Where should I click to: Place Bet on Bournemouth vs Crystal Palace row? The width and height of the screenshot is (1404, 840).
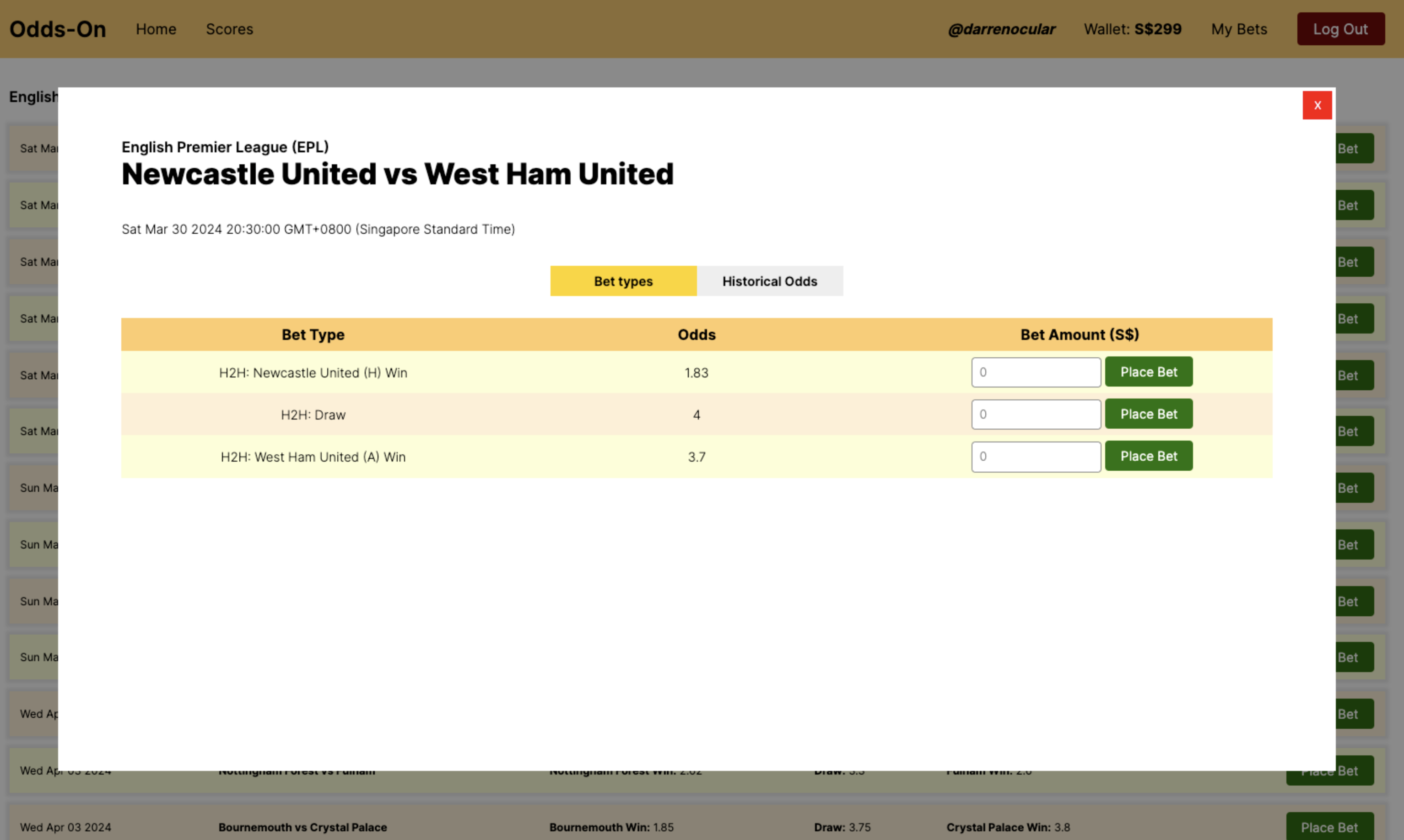point(1329,826)
